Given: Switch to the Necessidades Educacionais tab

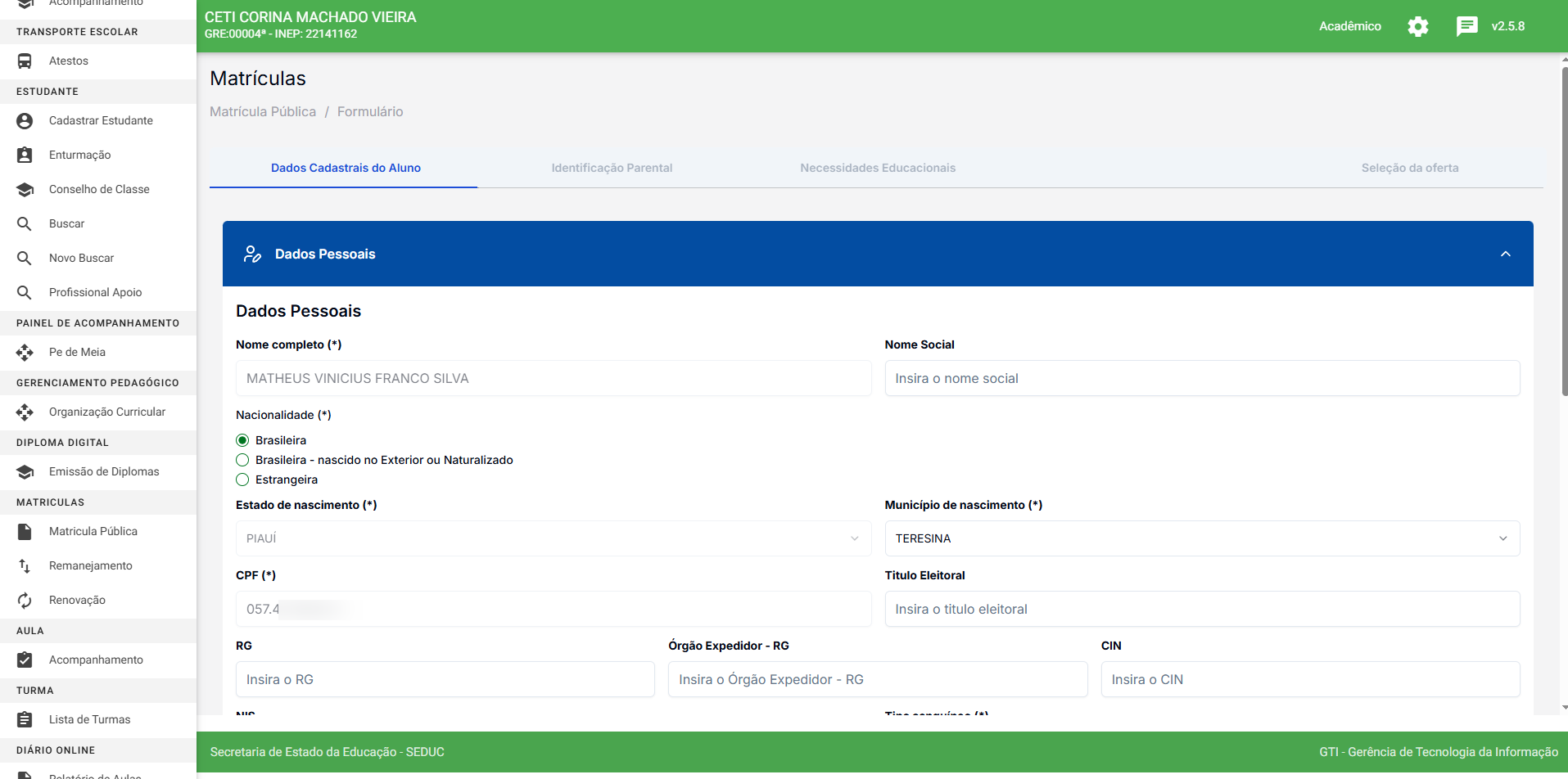Looking at the screenshot, I should [x=878, y=168].
